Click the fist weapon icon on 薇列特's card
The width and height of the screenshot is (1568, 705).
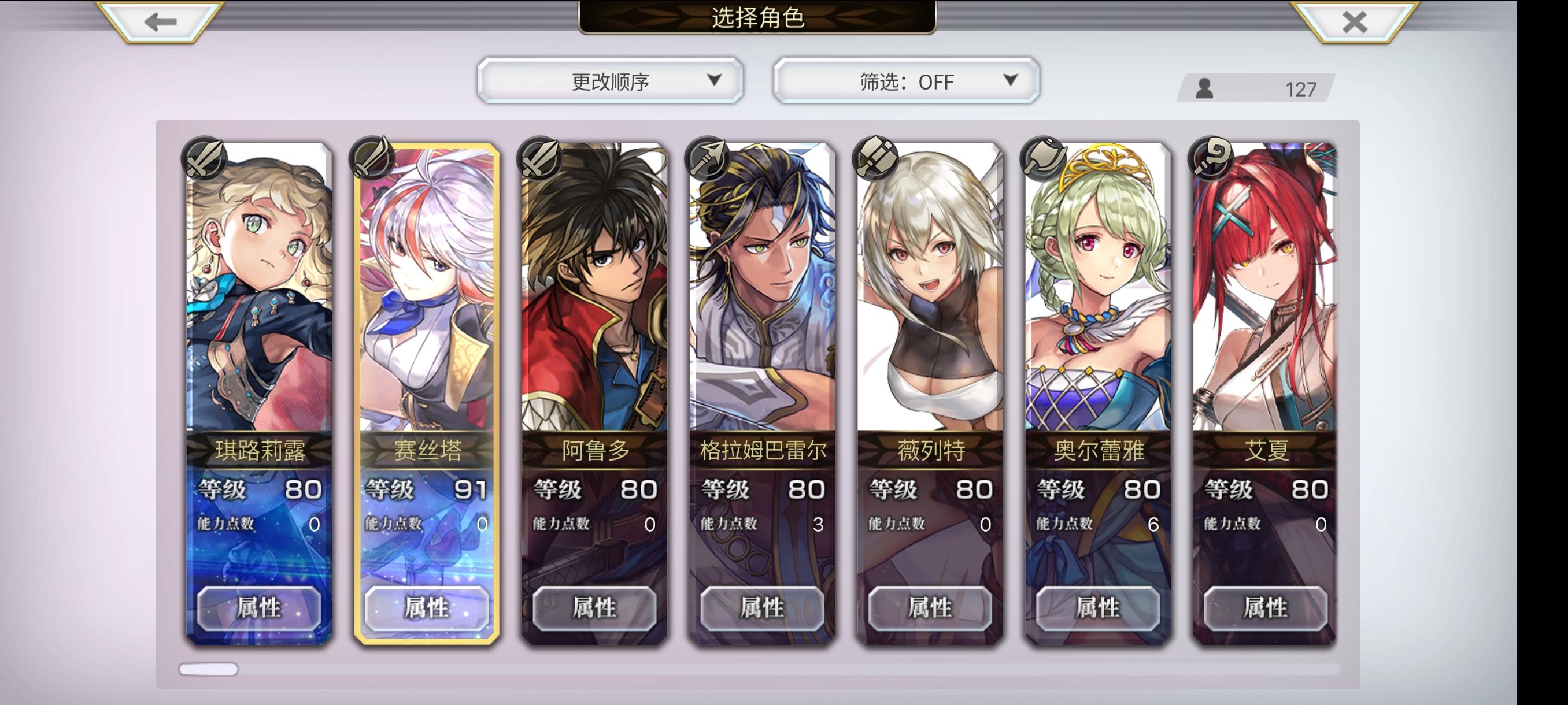tap(875, 158)
